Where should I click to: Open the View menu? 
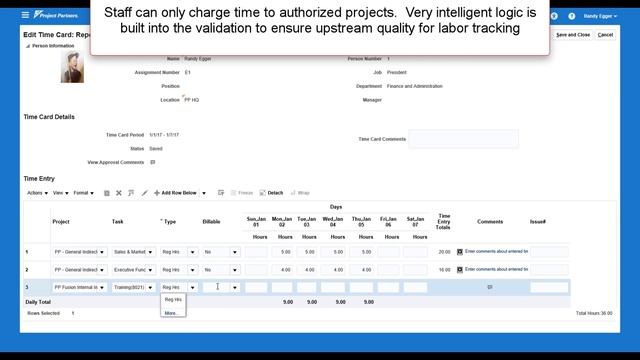click(60, 193)
